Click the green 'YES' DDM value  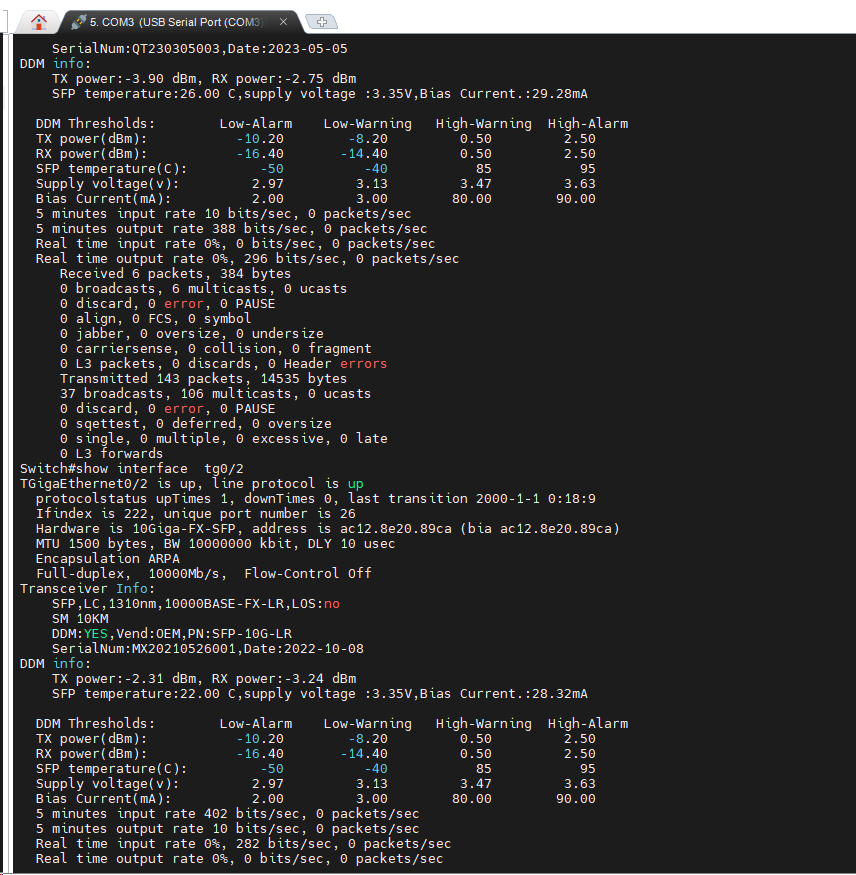[95, 634]
